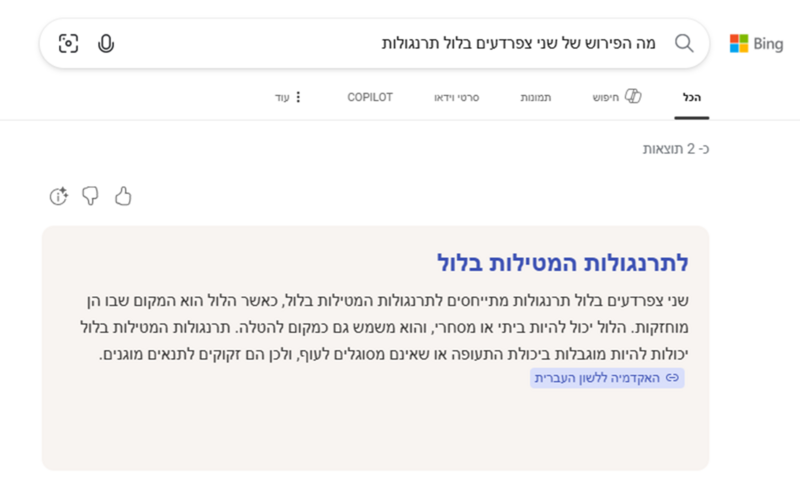Image resolution: width=800 pixels, height=480 pixels.
Task: Open visual search with the camera icon
Action: pyautogui.click(x=68, y=43)
